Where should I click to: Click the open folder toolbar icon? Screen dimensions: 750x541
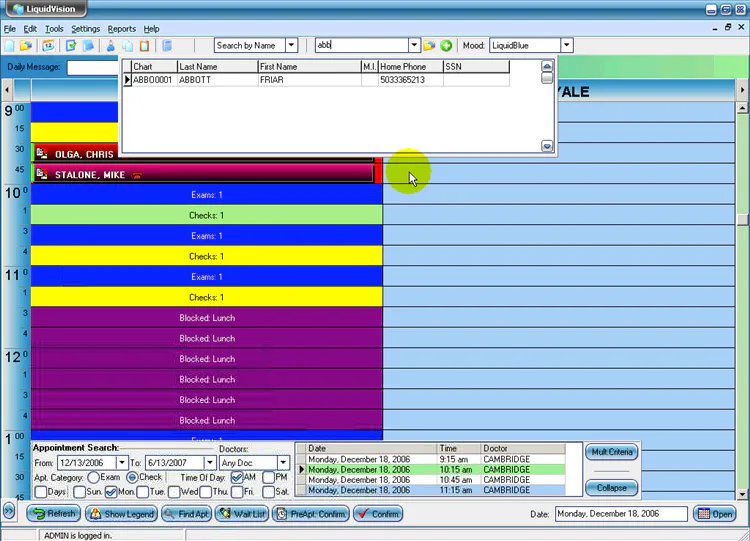26,46
